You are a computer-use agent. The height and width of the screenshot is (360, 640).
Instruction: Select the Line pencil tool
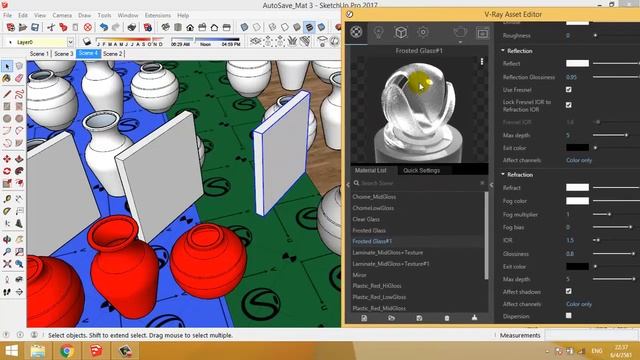7,94
